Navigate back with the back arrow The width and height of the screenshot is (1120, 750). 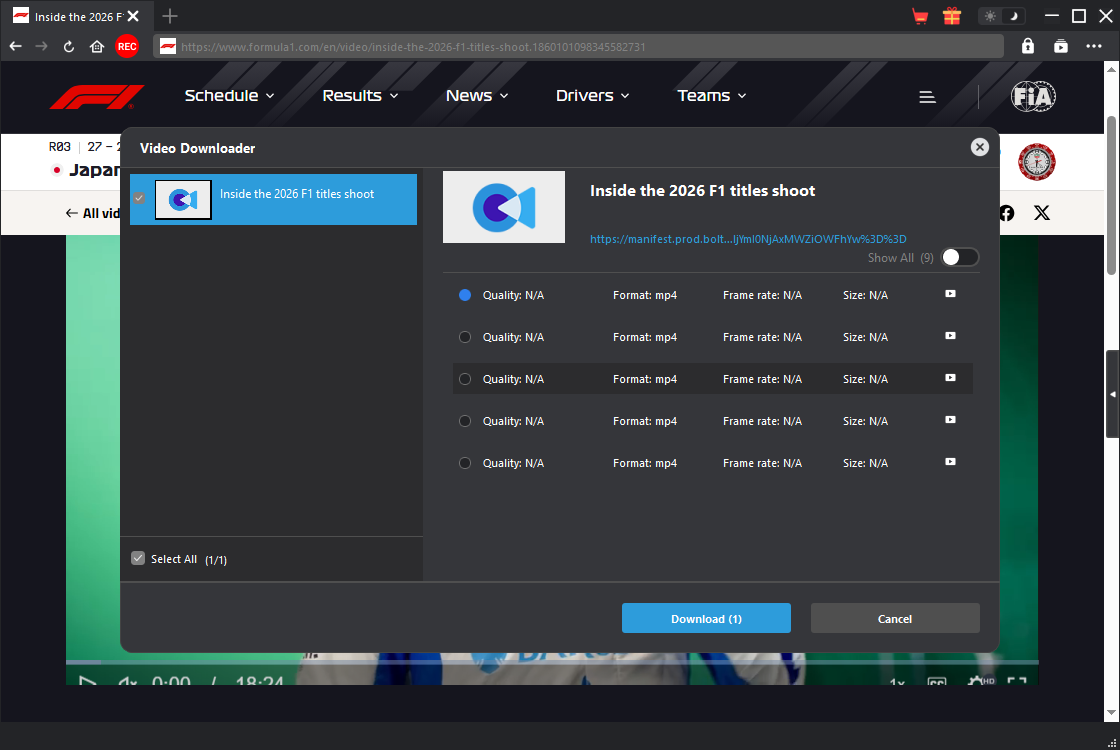coord(16,46)
